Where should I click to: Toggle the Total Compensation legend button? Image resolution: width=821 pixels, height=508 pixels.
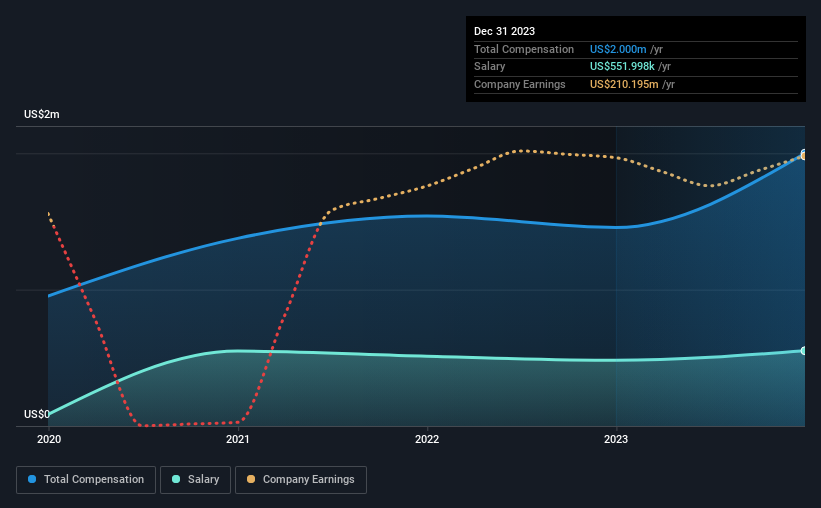[86, 480]
